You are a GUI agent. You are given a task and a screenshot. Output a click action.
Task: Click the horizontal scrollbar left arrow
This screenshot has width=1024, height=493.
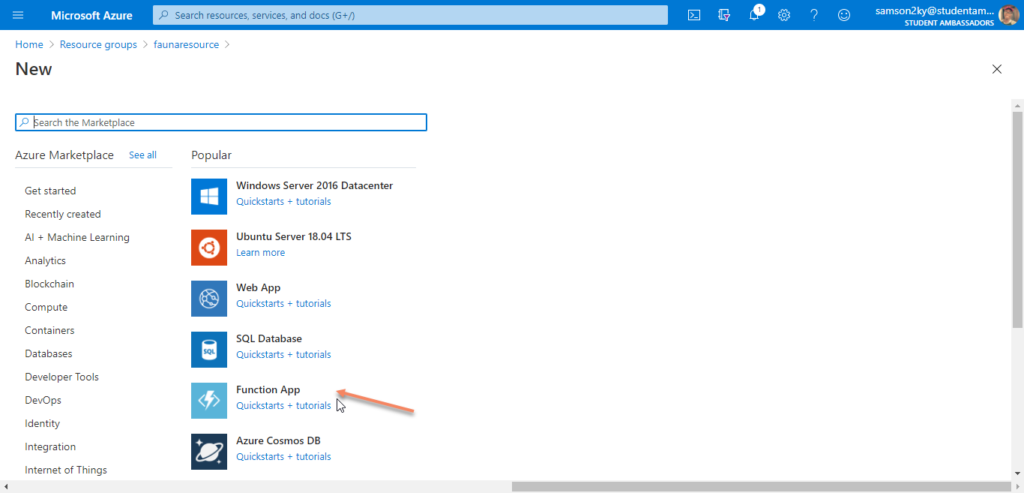5,486
